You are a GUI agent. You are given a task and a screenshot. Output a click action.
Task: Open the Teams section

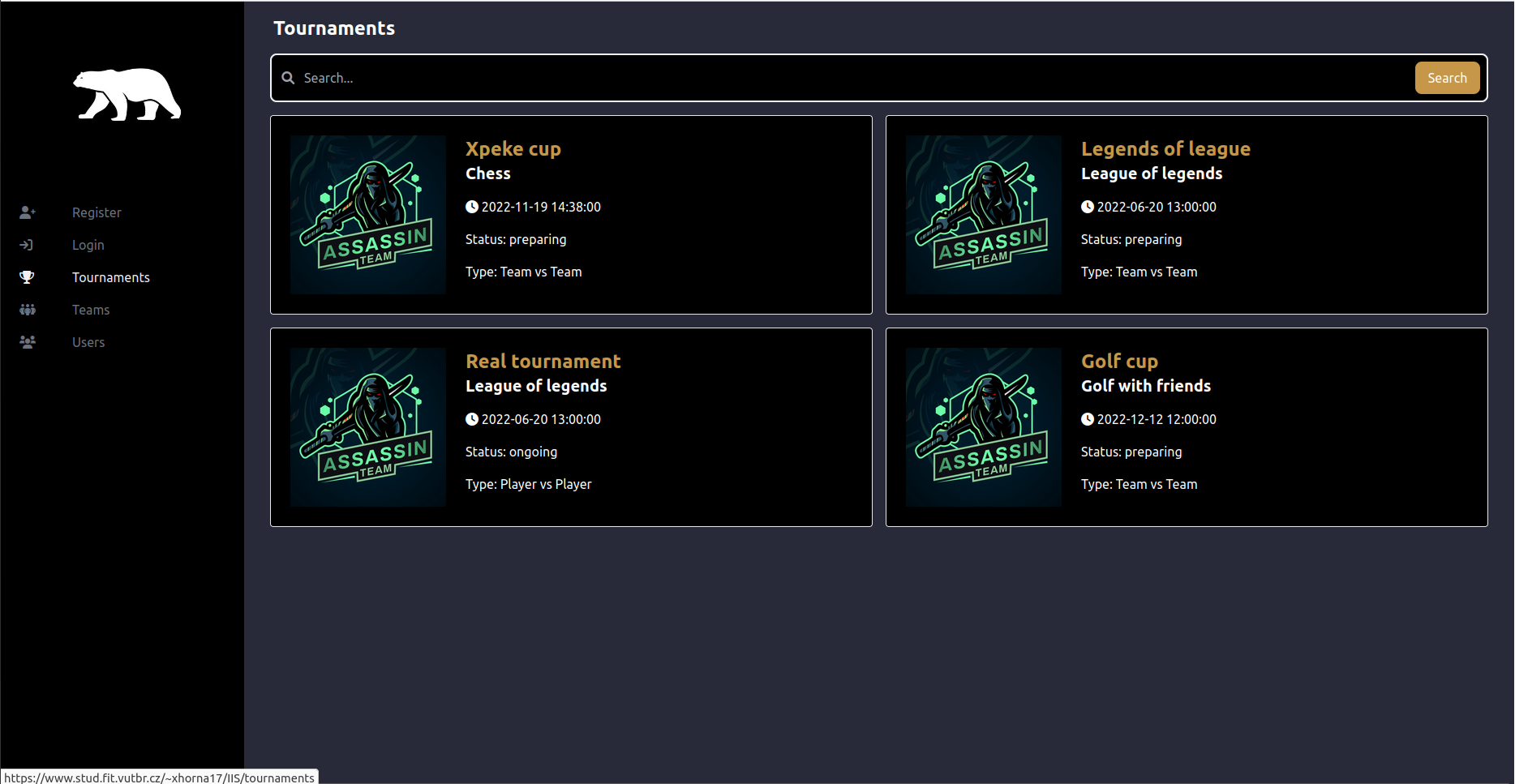click(x=91, y=310)
